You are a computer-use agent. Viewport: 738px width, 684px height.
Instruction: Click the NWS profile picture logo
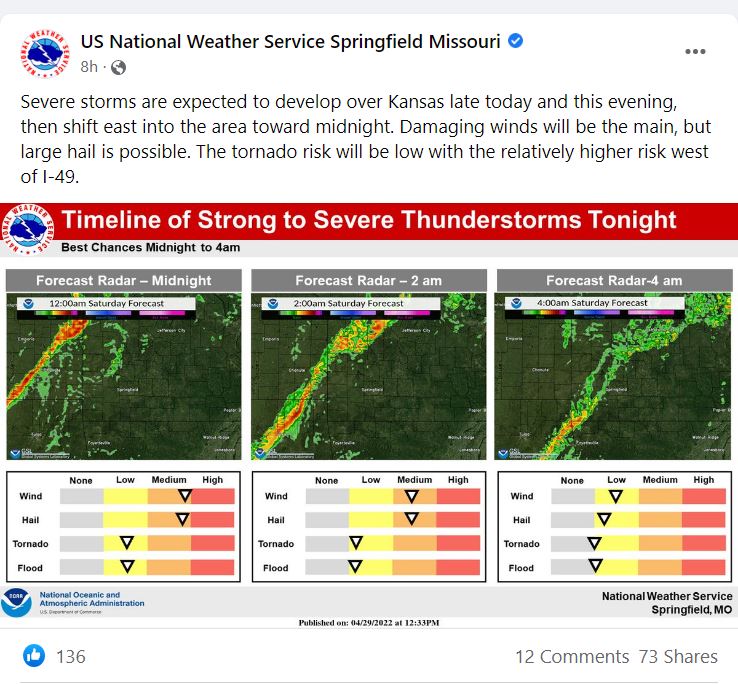[x=45, y=54]
